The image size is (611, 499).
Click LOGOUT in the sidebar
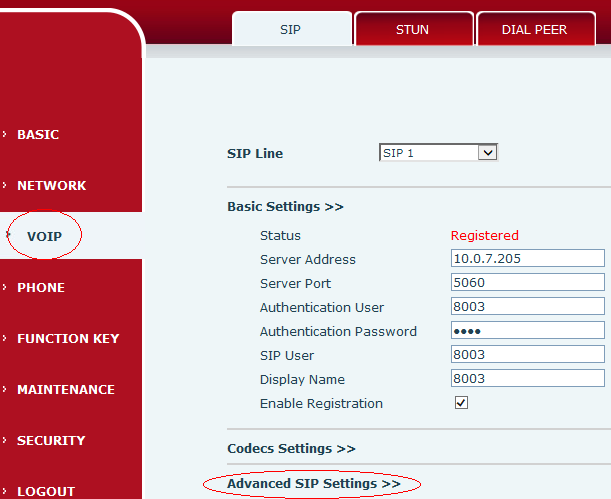46,492
